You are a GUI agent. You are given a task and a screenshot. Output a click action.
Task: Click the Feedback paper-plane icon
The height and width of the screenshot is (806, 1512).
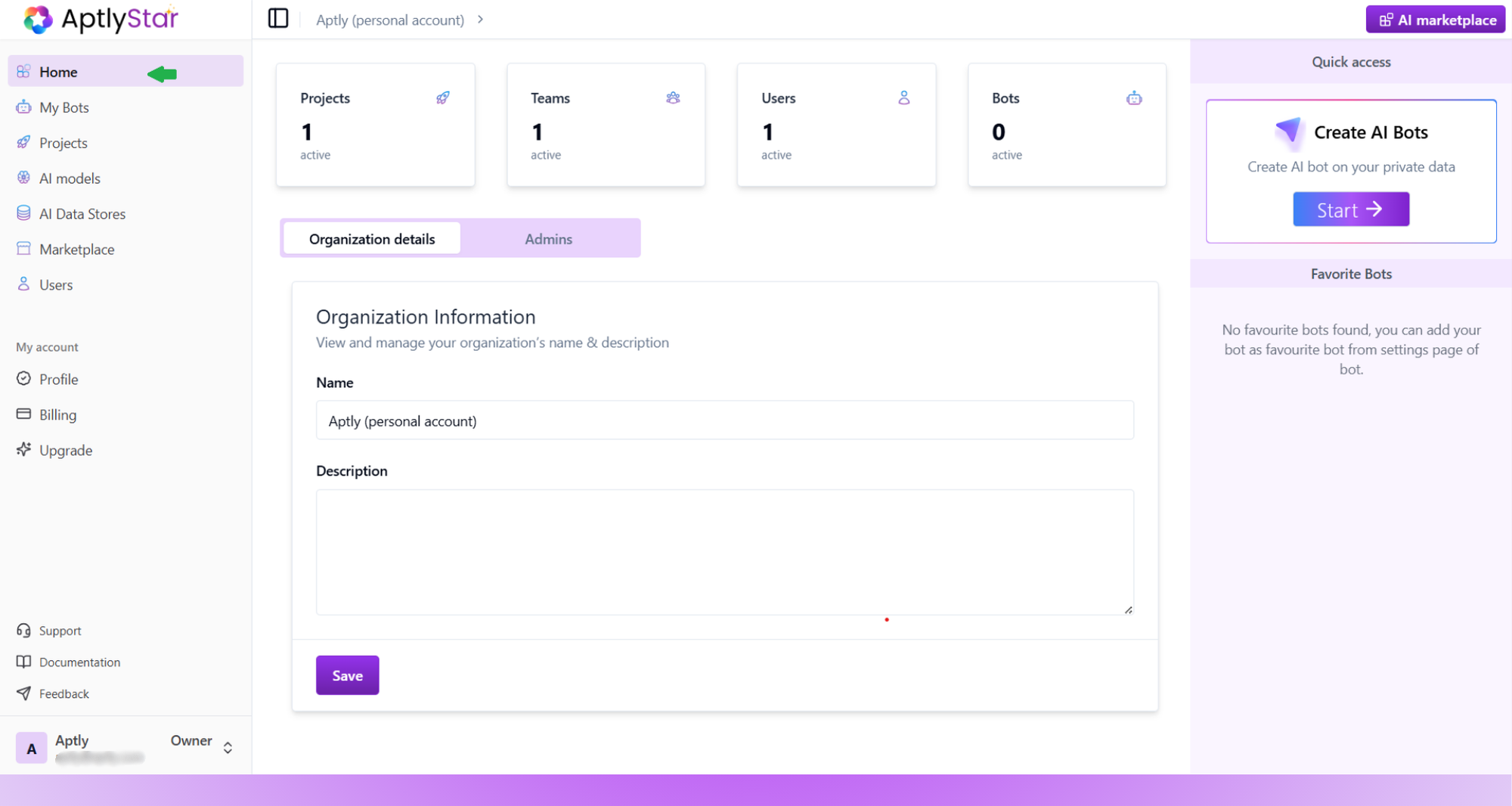pos(23,693)
